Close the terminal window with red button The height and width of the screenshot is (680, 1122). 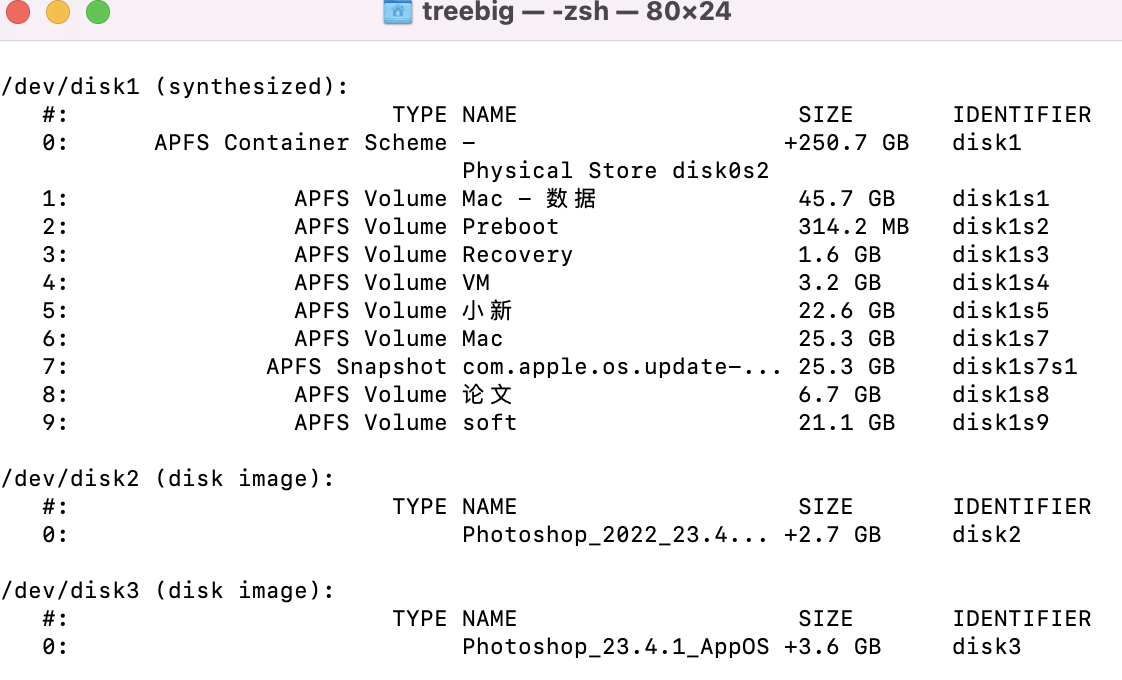pyautogui.click(x=19, y=13)
